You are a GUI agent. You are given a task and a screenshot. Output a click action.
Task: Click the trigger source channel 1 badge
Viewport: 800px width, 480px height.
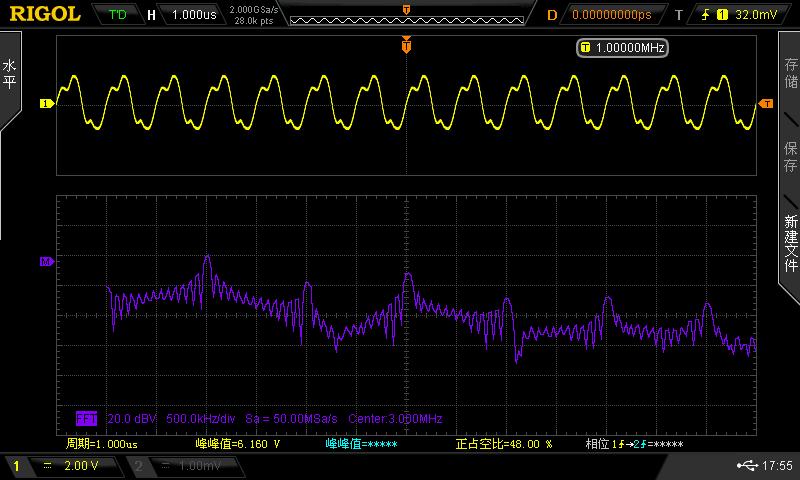(722, 15)
